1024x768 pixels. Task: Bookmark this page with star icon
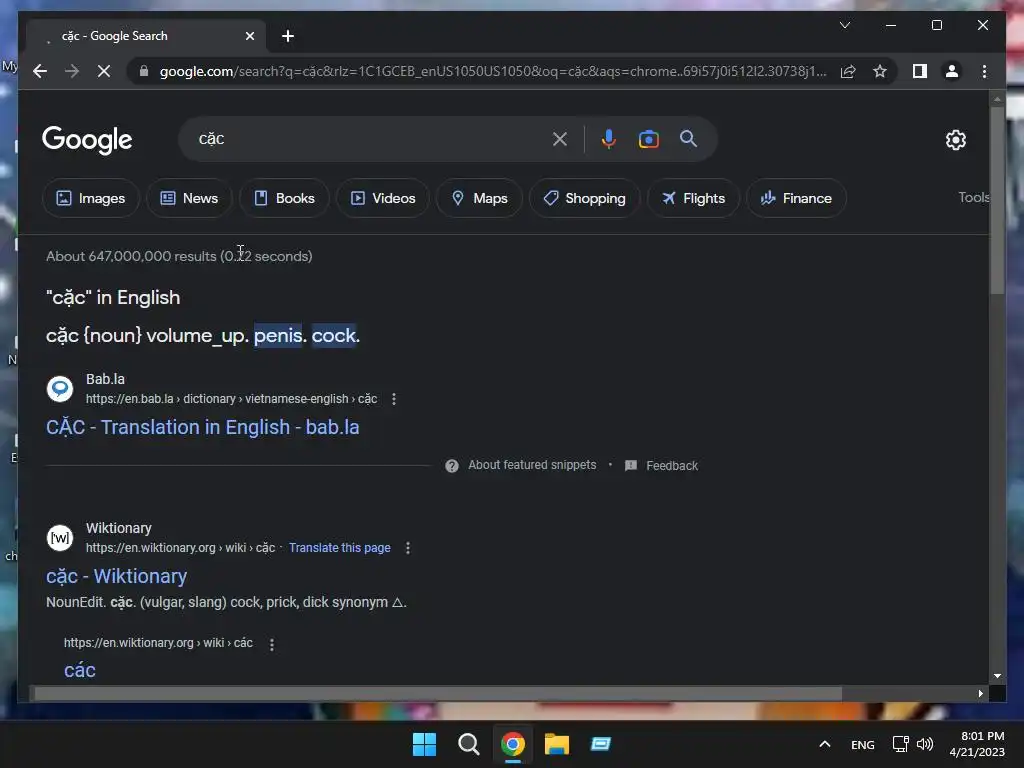coord(880,71)
